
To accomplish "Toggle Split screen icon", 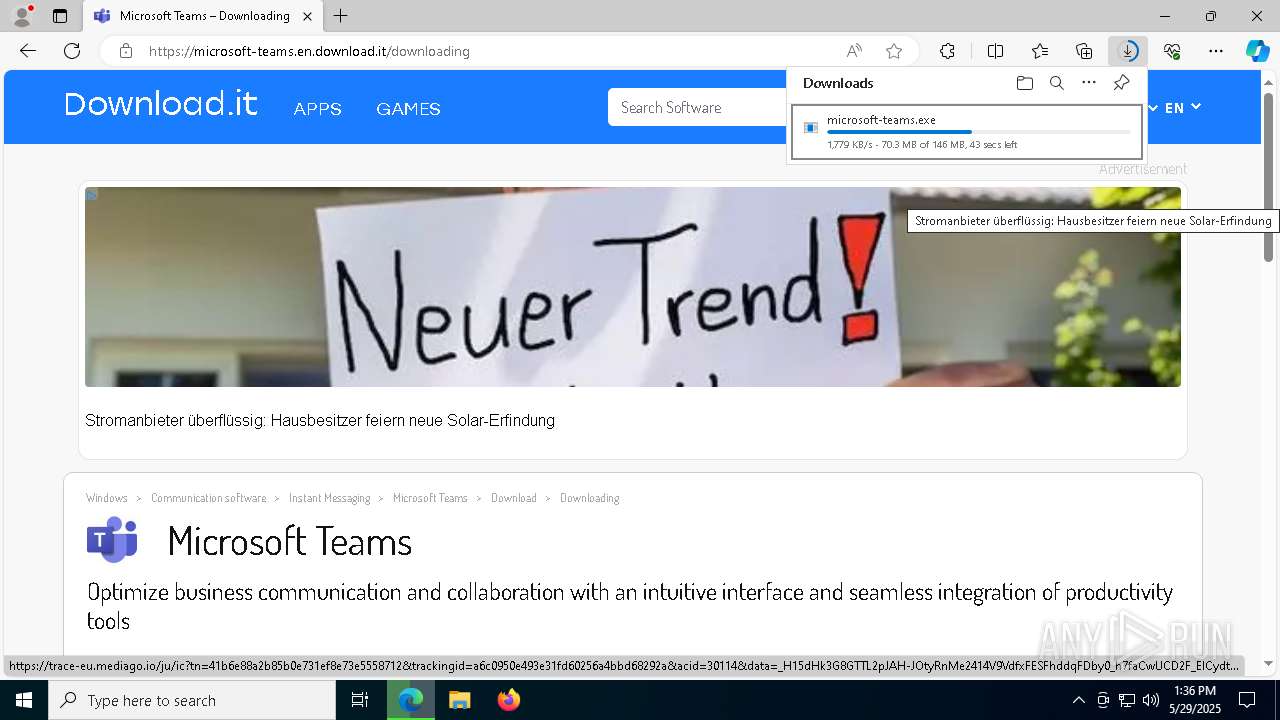I will pyautogui.click(x=996, y=51).
